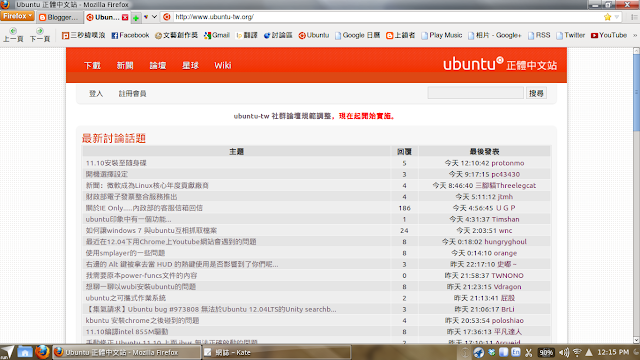640x360 pixels.
Task: Open the volume control tray icon
Action: click(x=564, y=352)
